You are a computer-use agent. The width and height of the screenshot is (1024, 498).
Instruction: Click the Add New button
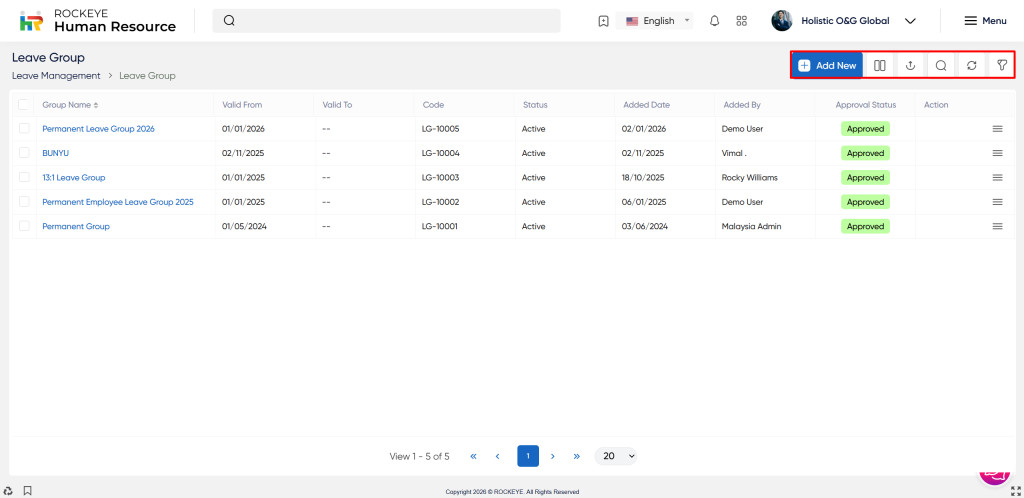pyautogui.click(x=827, y=66)
